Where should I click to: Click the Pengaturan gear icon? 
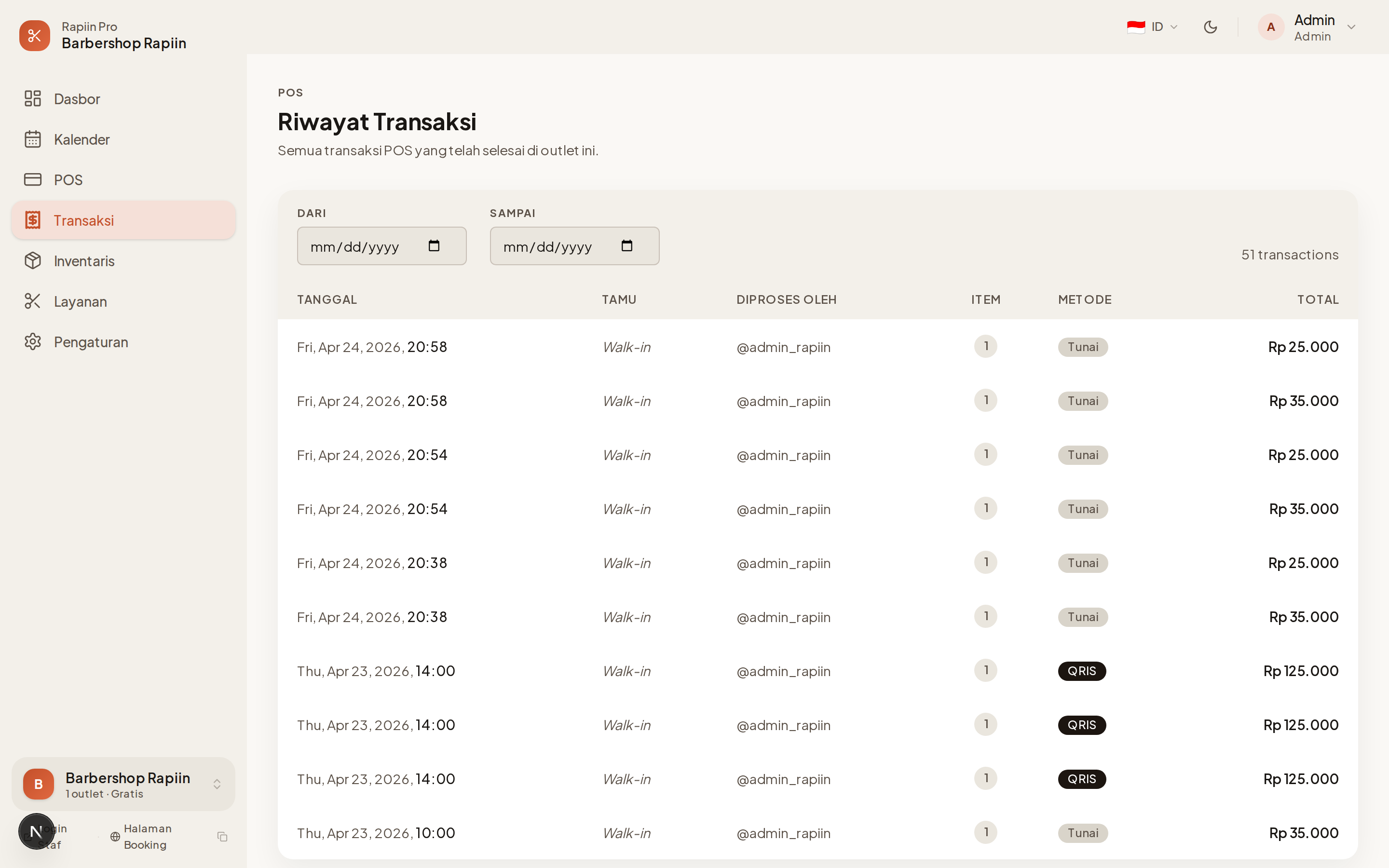33,342
